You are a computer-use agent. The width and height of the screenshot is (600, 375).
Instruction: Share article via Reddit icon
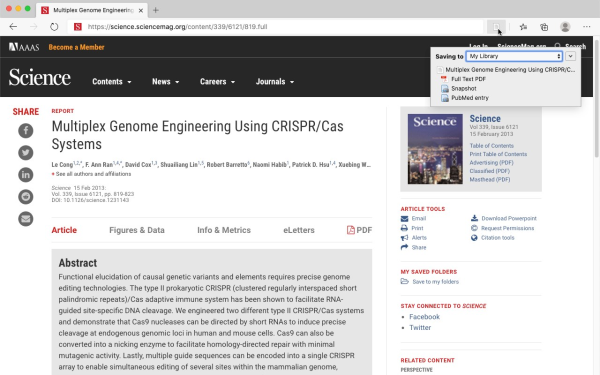(x=26, y=197)
